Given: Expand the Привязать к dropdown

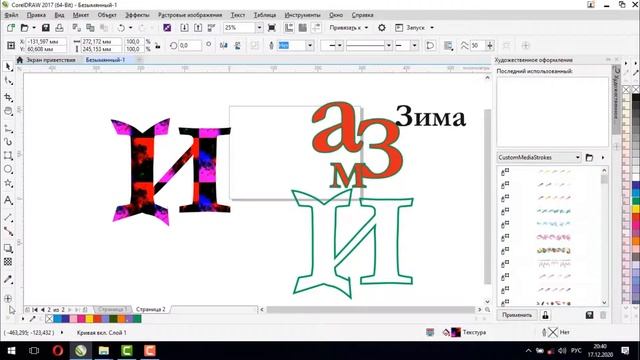Looking at the screenshot, I should (367, 28).
